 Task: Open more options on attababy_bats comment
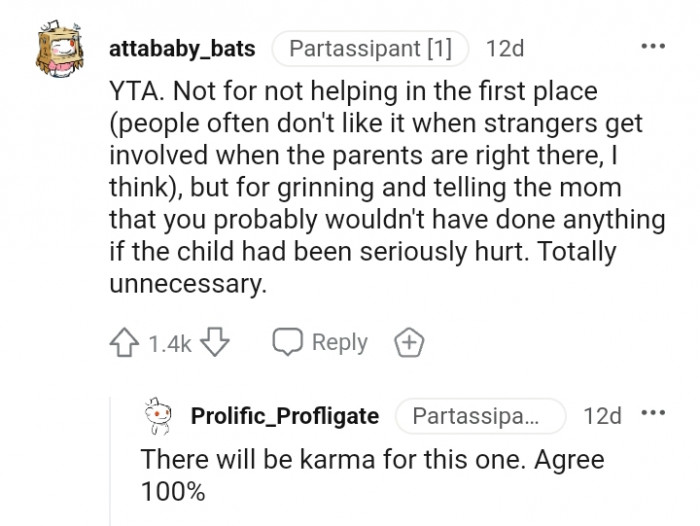coord(652,48)
